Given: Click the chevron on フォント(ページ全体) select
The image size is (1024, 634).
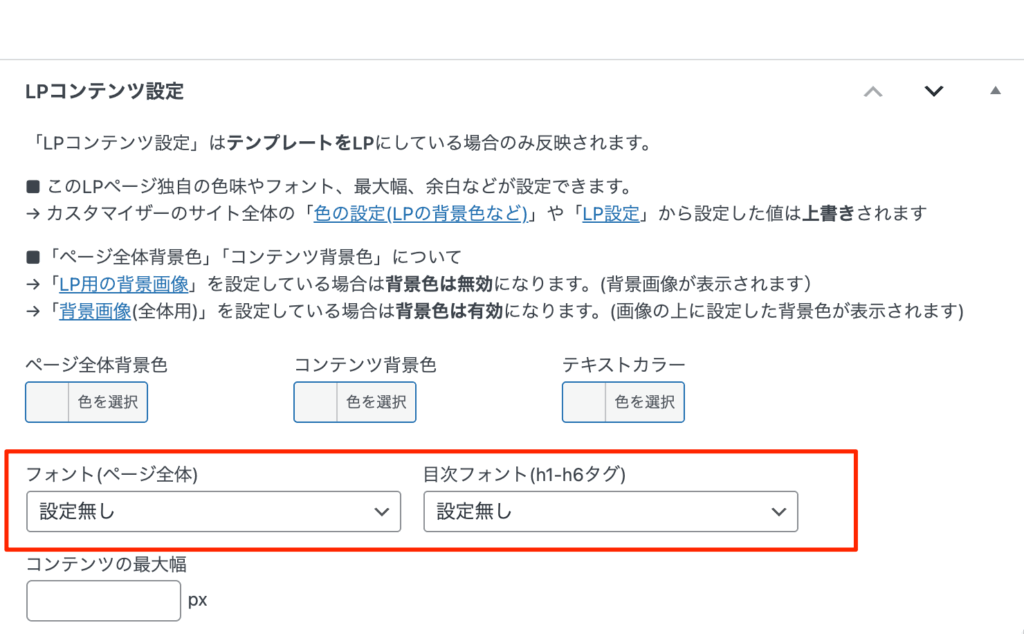Looking at the screenshot, I should [381, 511].
